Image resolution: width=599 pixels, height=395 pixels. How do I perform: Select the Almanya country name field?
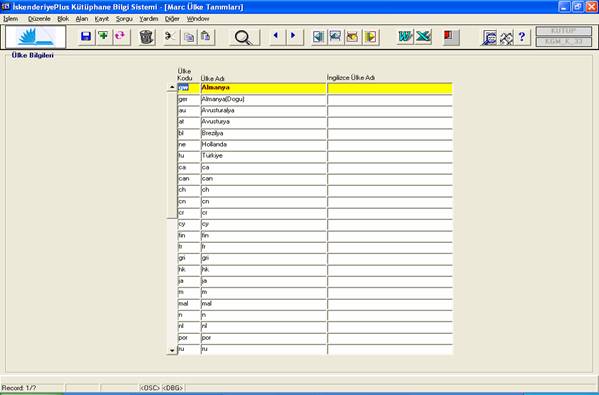click(x=263, y=88)
